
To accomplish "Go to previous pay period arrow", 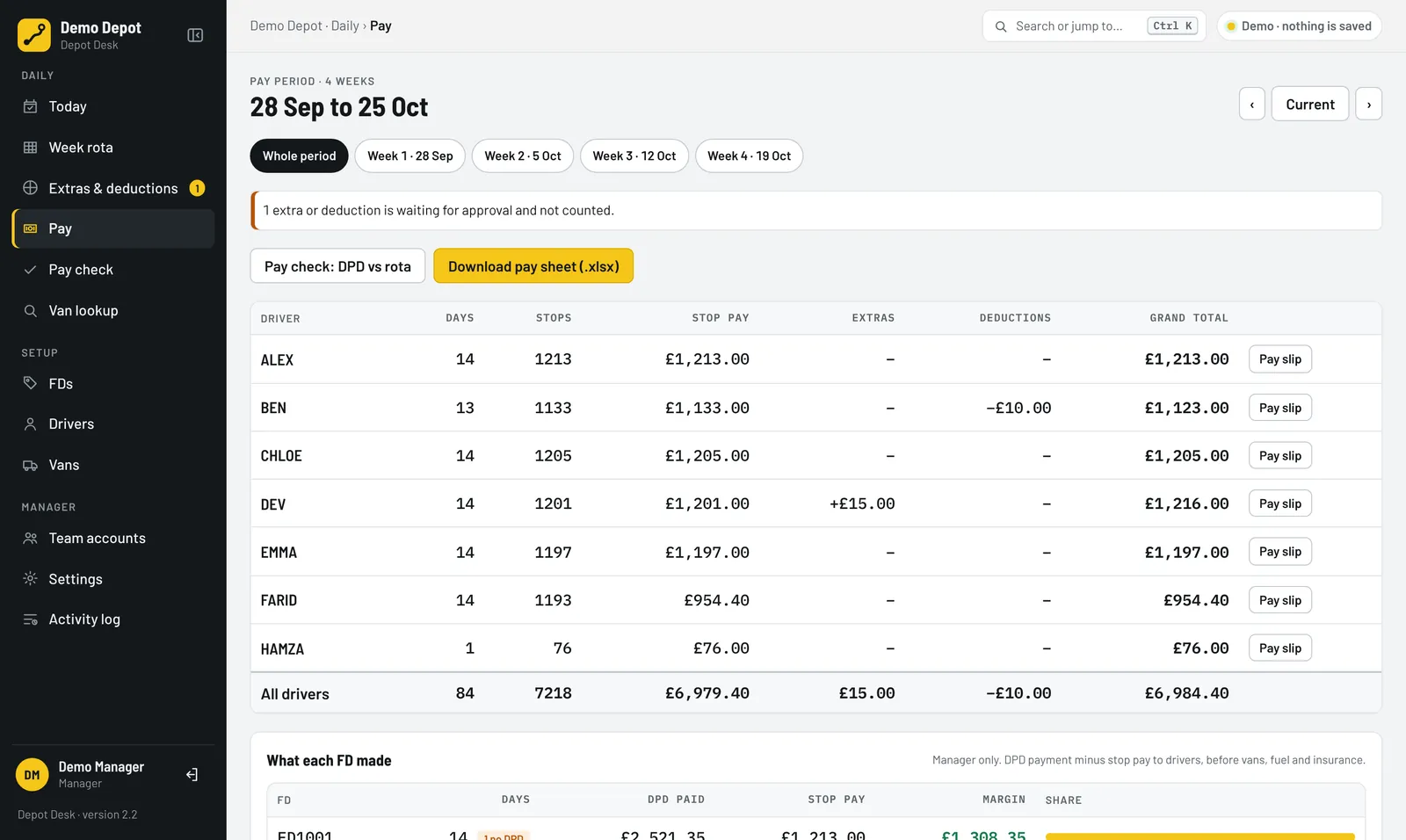I will click(1252, 104).
